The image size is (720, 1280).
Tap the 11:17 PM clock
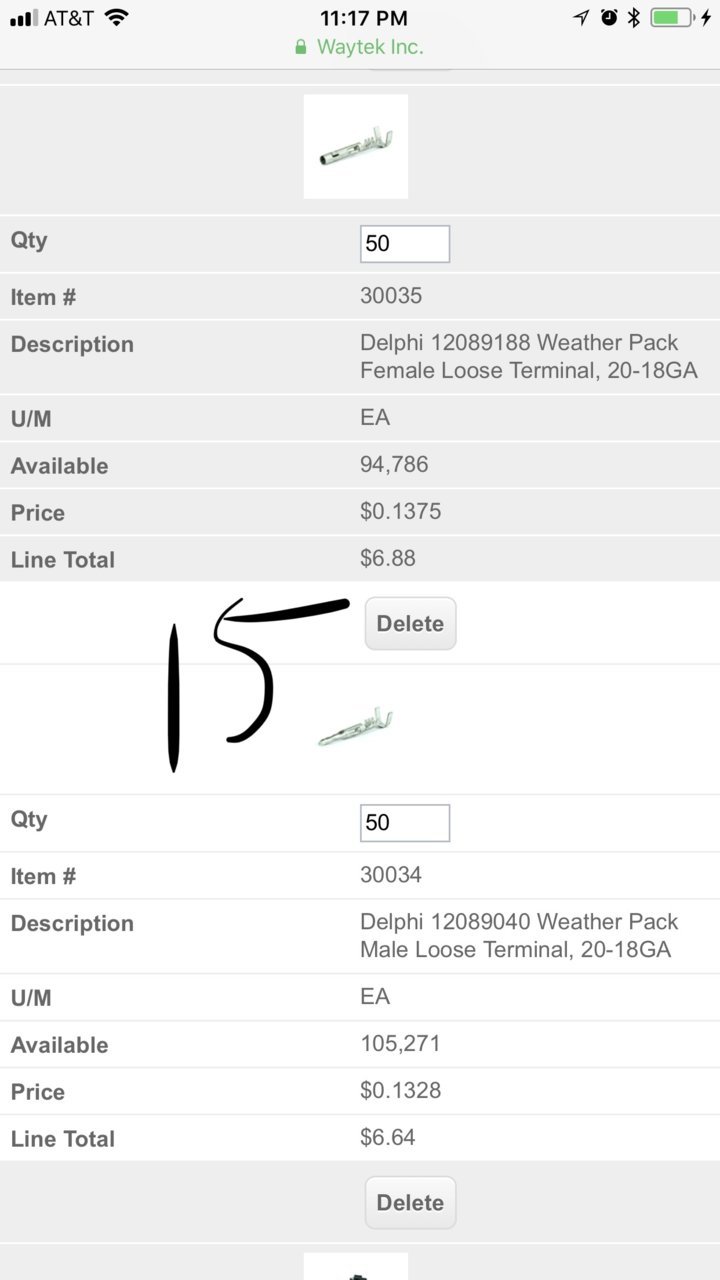pos(363,17)
